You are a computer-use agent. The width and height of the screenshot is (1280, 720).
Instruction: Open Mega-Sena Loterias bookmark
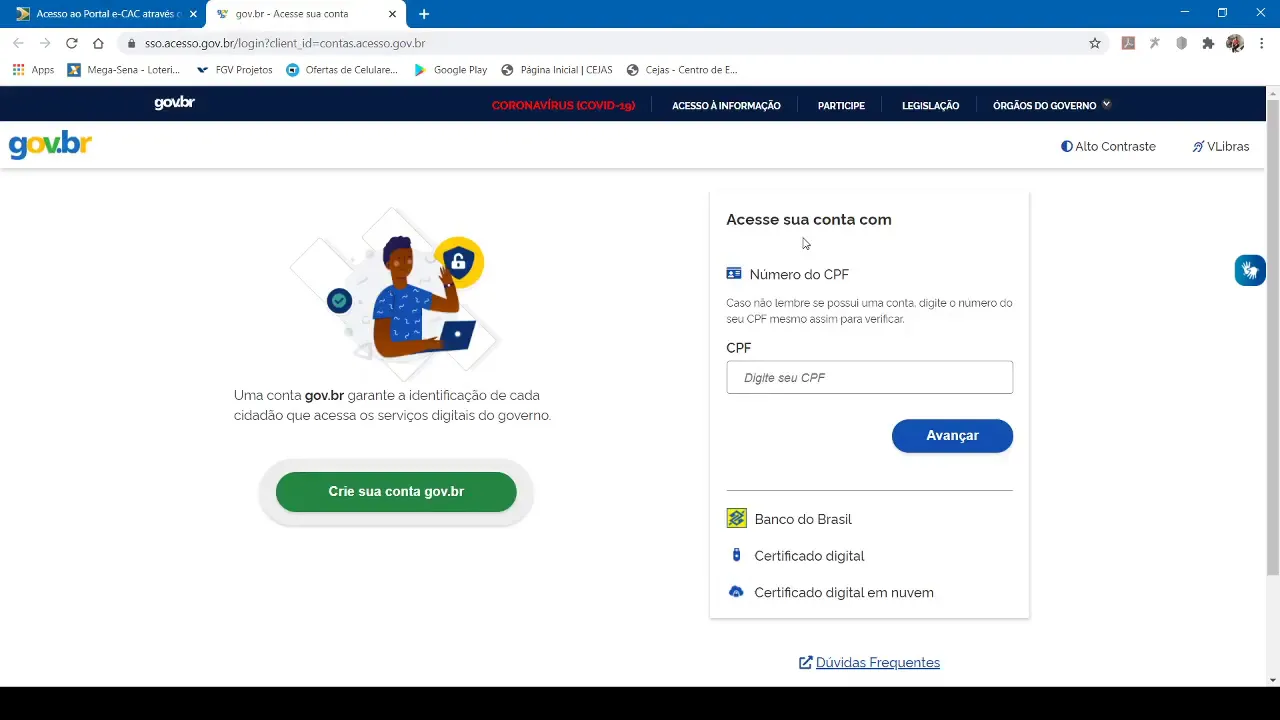(x=124, y=70)
